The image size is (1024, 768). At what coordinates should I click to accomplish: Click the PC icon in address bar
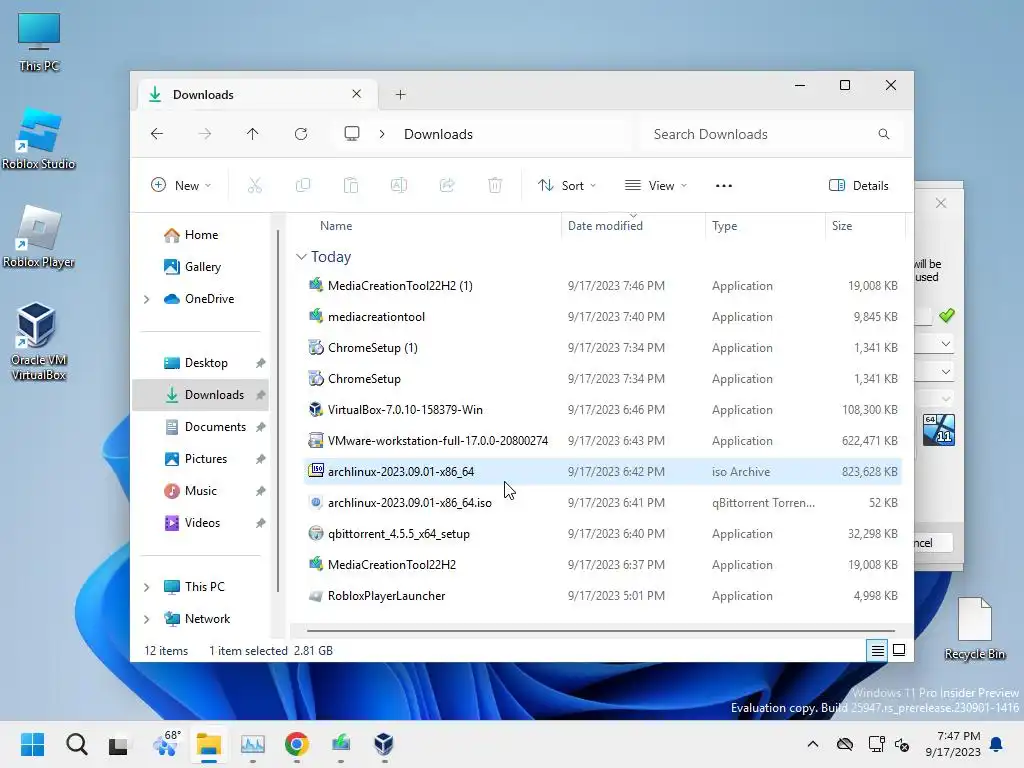click(352, 134)
